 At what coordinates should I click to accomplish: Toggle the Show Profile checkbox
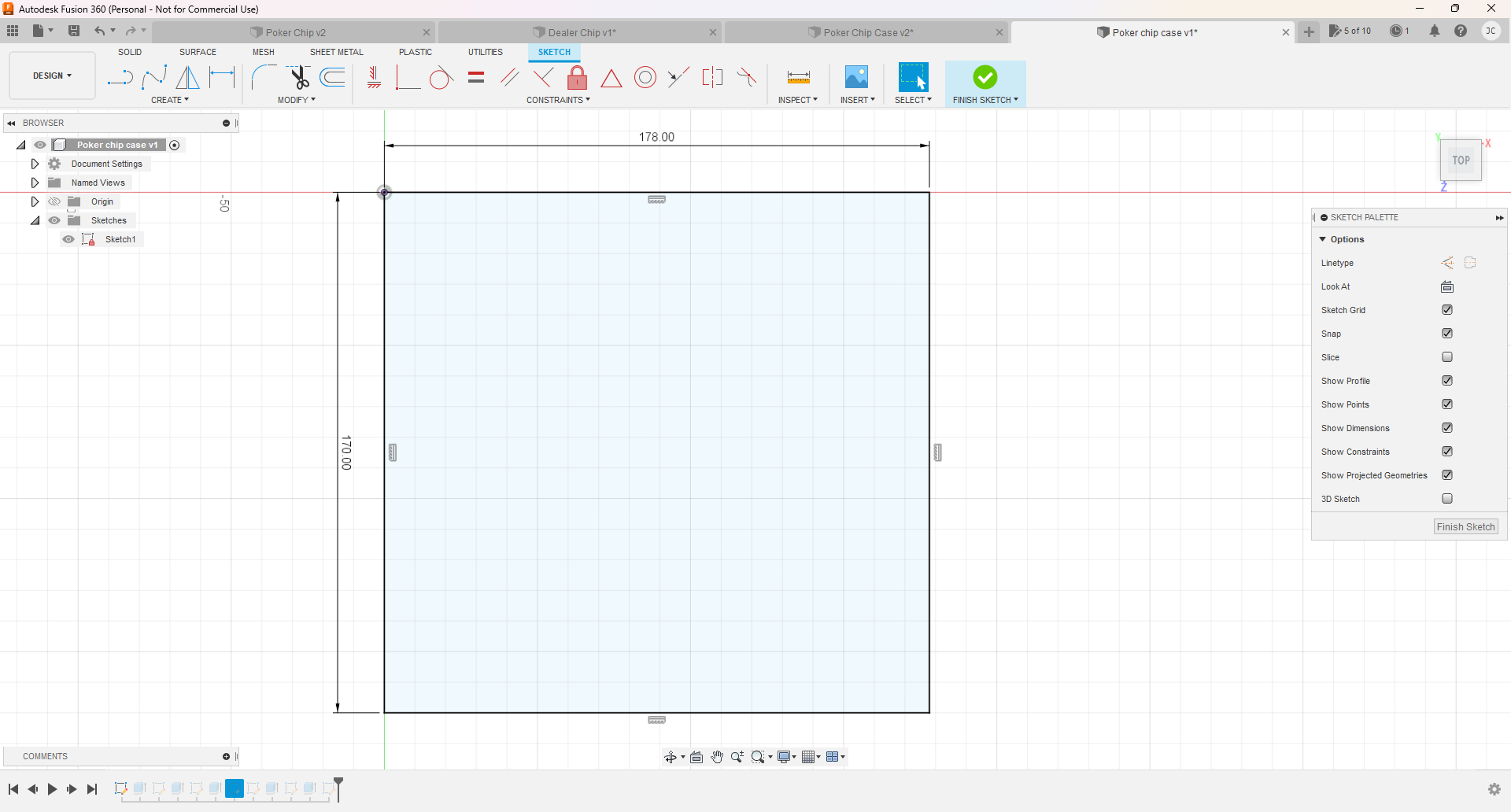(1447, 381)
